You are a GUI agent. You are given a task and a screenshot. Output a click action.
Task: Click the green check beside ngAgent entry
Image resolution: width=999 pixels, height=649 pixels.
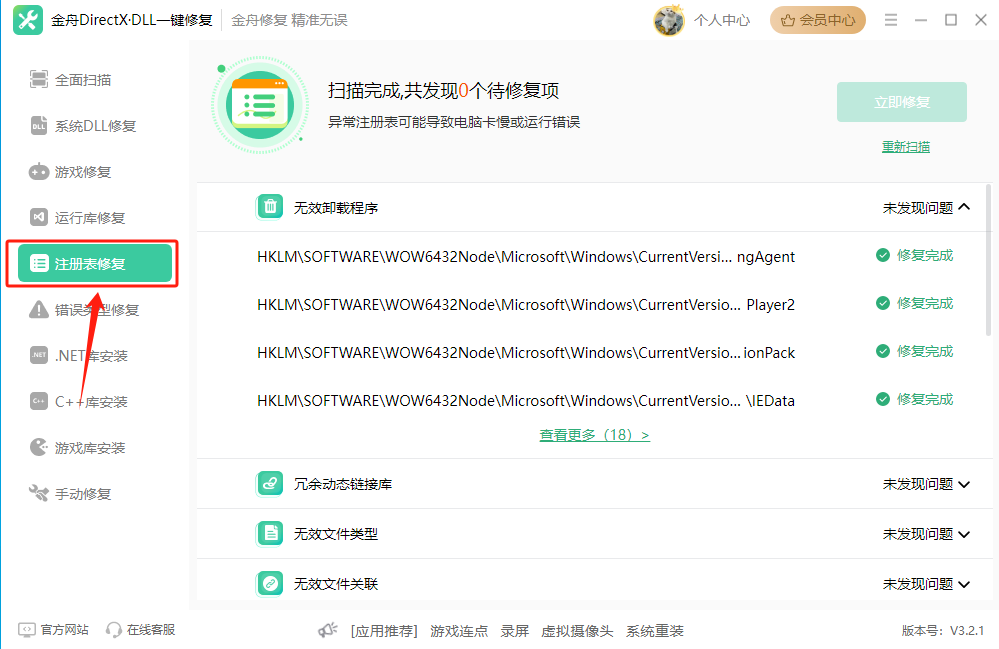[882, 255]
